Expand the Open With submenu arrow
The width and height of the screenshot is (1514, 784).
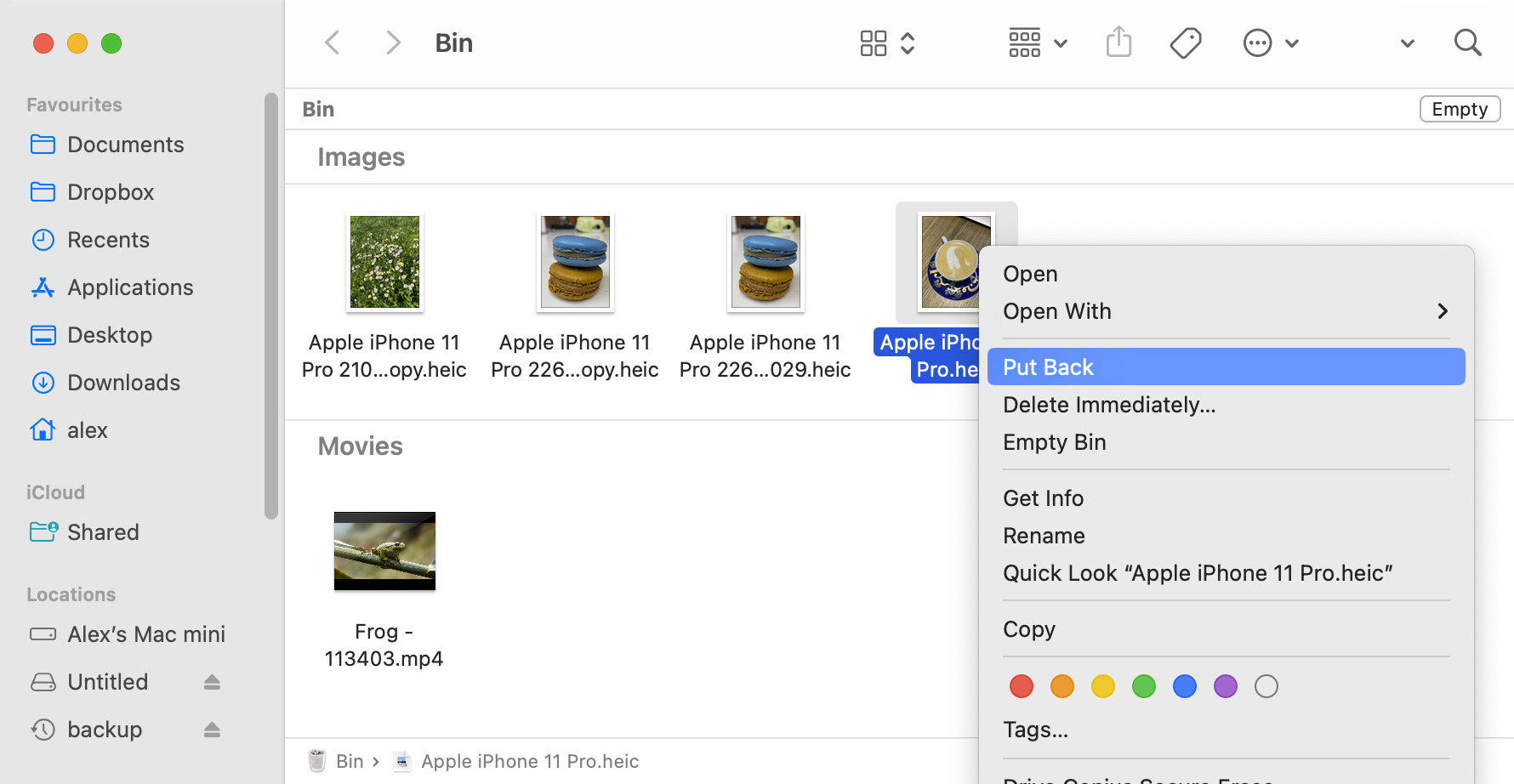[x=1442, y=311]
